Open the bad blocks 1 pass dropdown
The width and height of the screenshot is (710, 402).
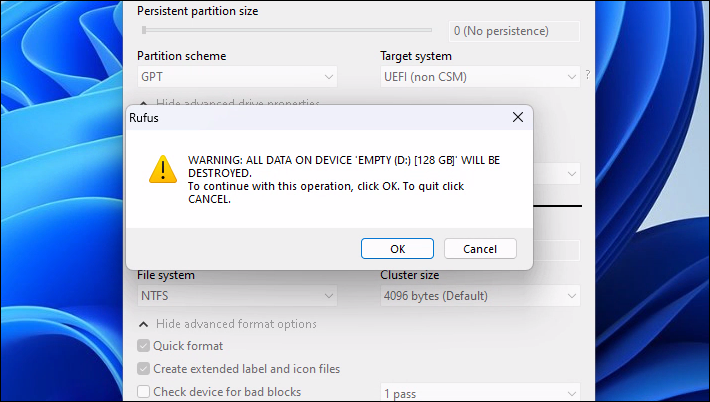pyautogui.click(x=480, y=393)
